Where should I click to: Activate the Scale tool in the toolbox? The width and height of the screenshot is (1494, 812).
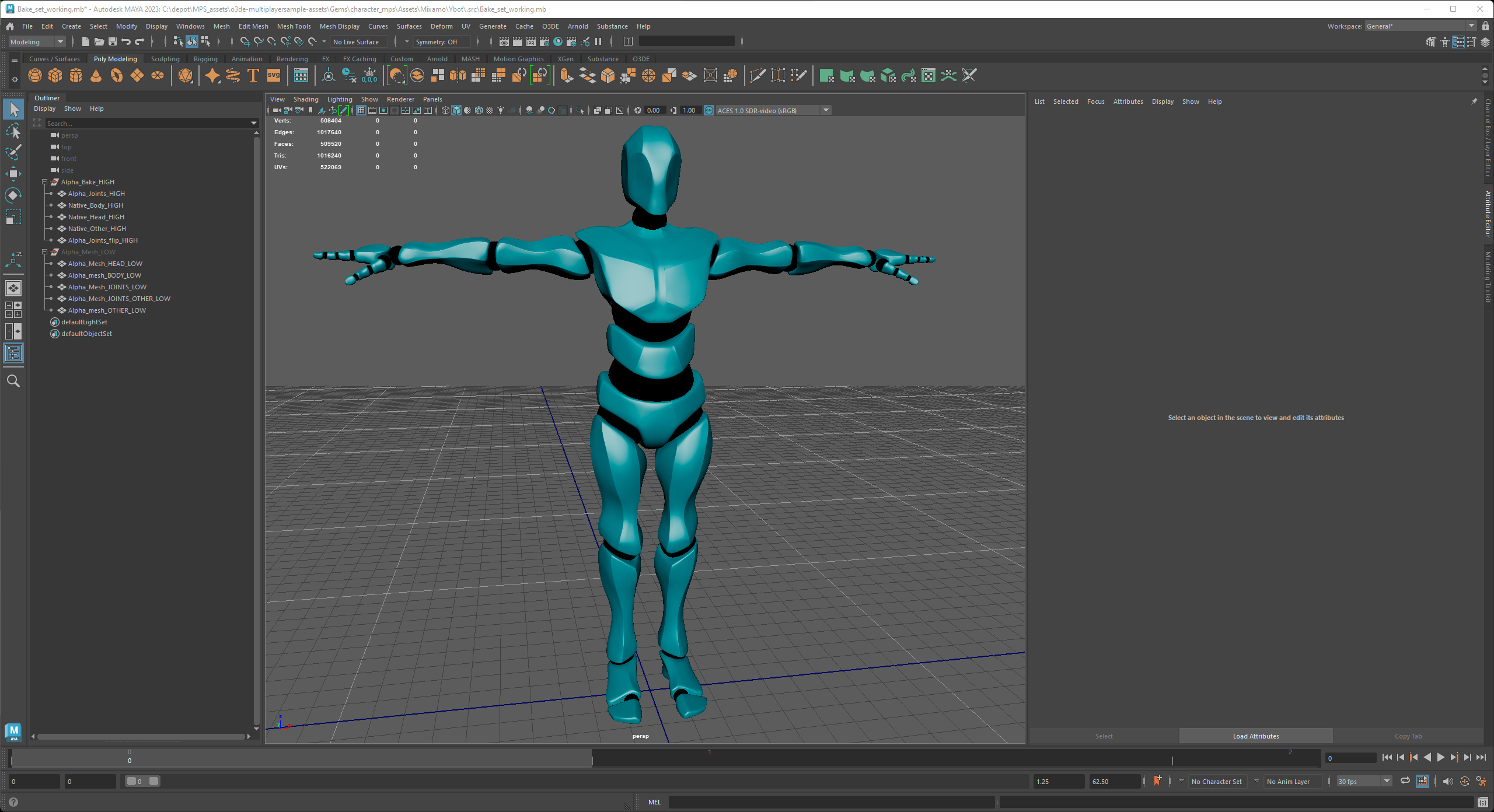[x=13, y=217]
